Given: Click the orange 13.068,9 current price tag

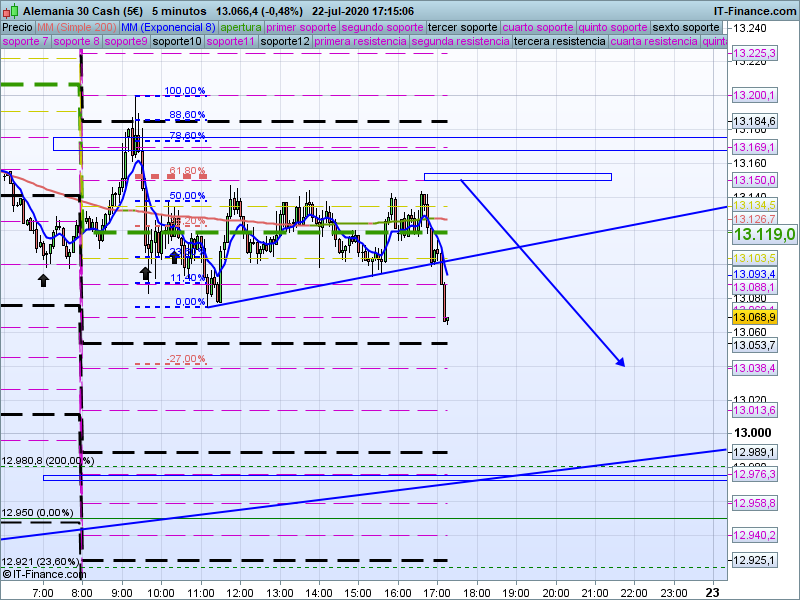Looking at the screenshot, I should coord(754,317).
